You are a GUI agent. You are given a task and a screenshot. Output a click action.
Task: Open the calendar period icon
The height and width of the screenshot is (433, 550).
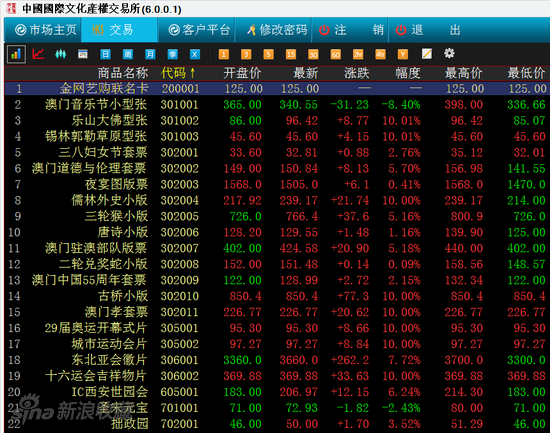(x=83, y=54)
